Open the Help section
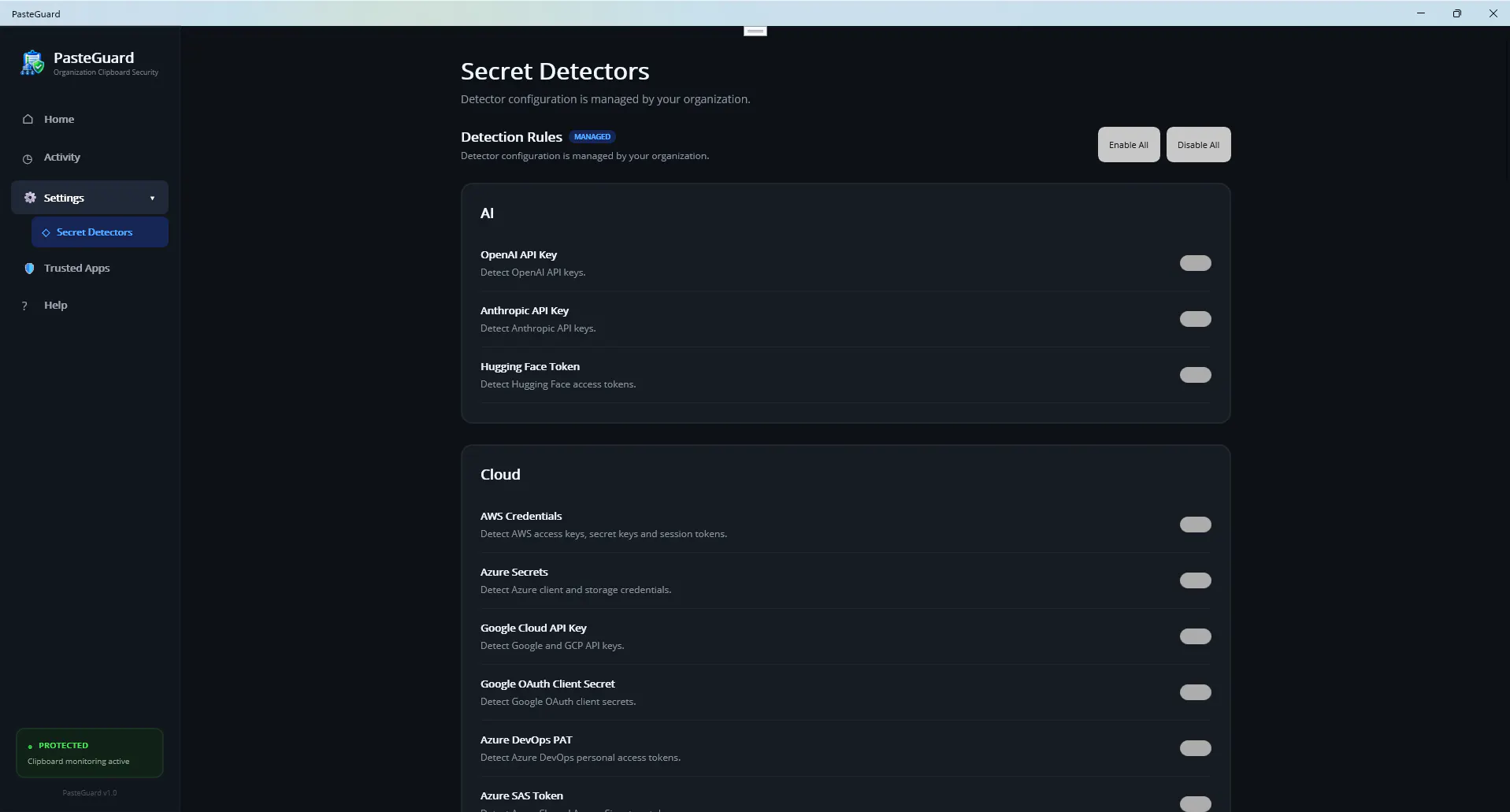The image size is (1510, 812). point(90,305)
